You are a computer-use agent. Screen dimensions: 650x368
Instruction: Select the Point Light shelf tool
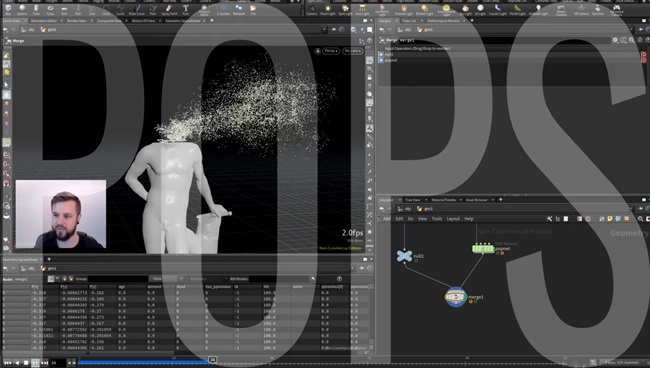[328, 9]
